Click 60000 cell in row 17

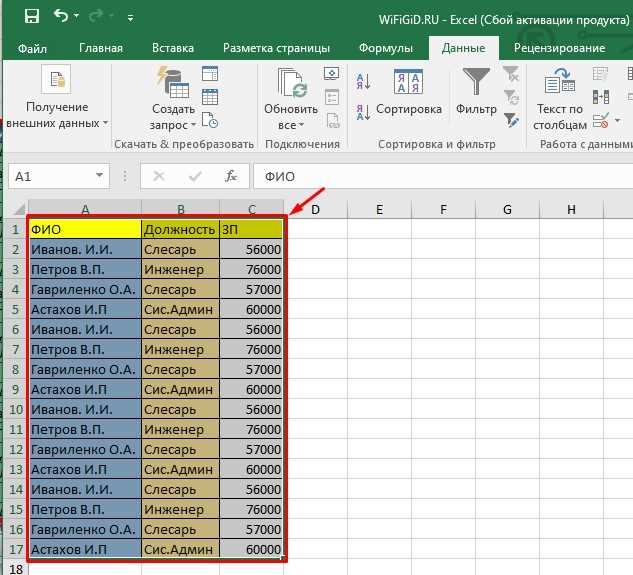click(x=252, y=549)
